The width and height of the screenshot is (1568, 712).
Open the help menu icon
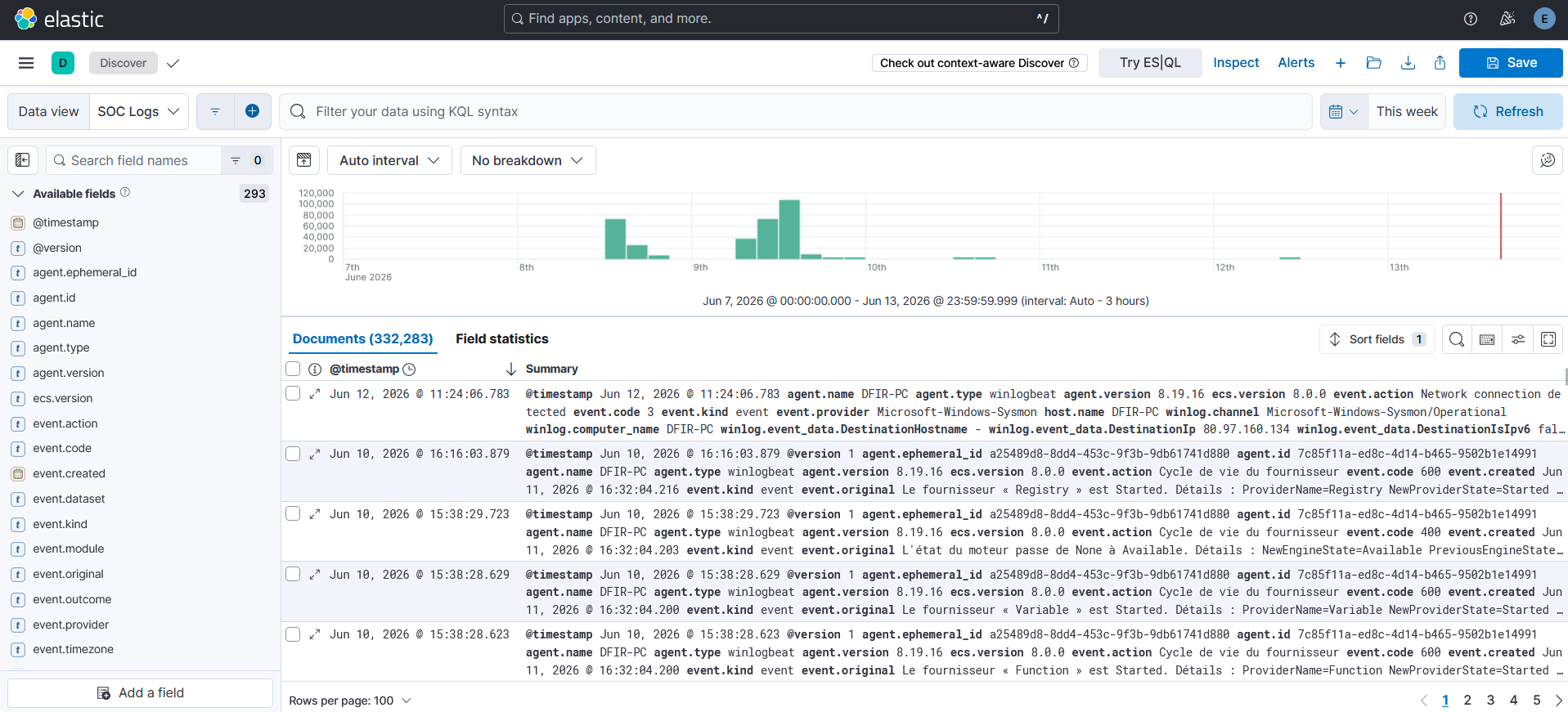click(x=1471, y=19)
